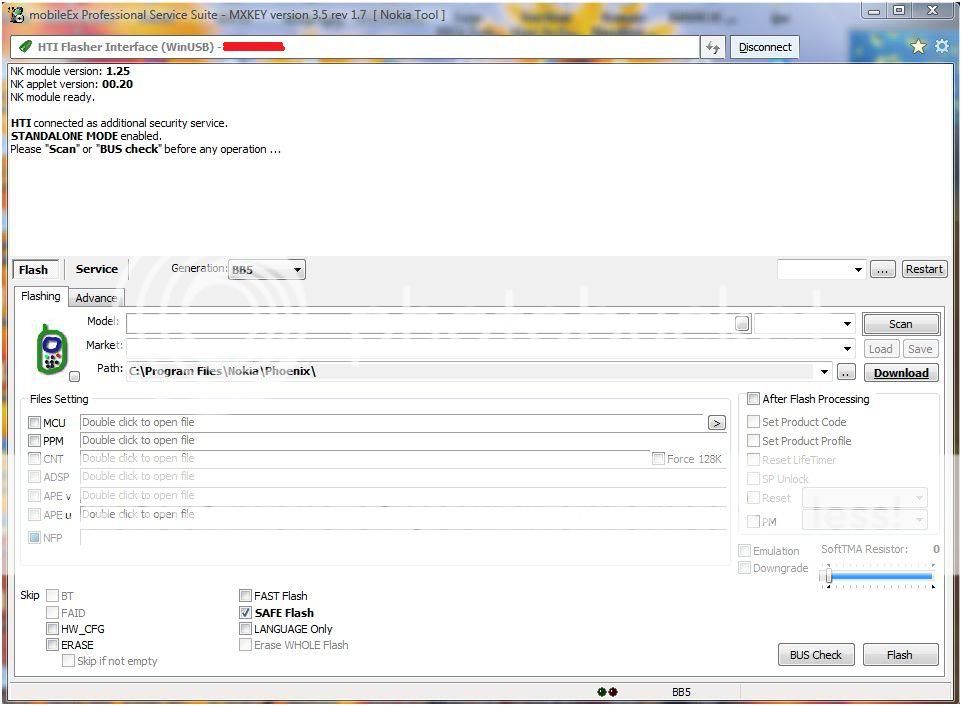
Task: Enable the MCU file checkbox
Action: tap(34, 423)
